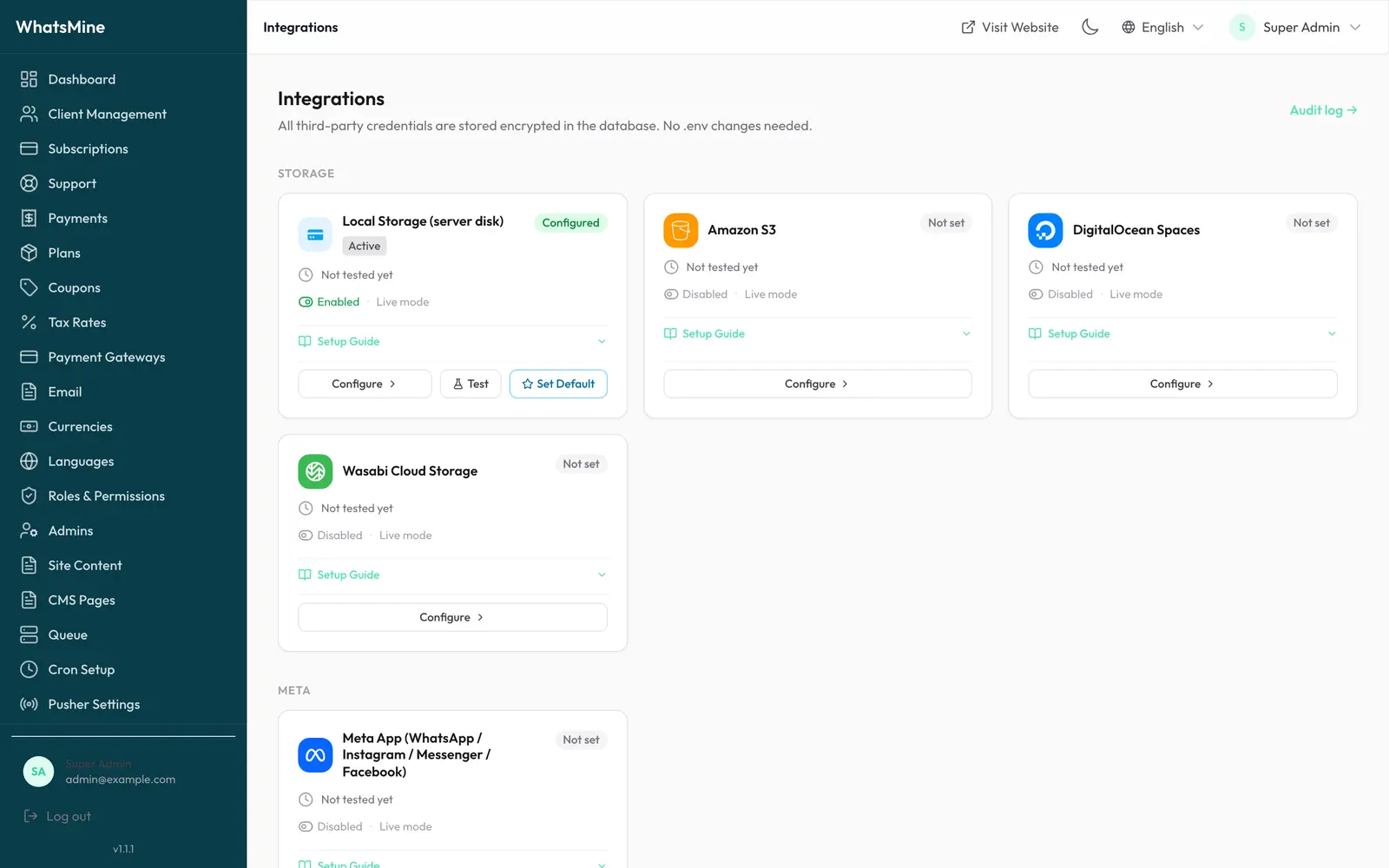Click the Disabled indicator on Amazon S3
This screenshot has height=868, width=1389.
pos(695,294)
